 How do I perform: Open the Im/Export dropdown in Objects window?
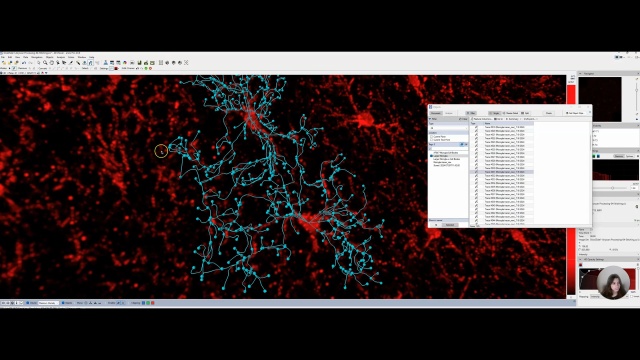click(x=531, y=119)
